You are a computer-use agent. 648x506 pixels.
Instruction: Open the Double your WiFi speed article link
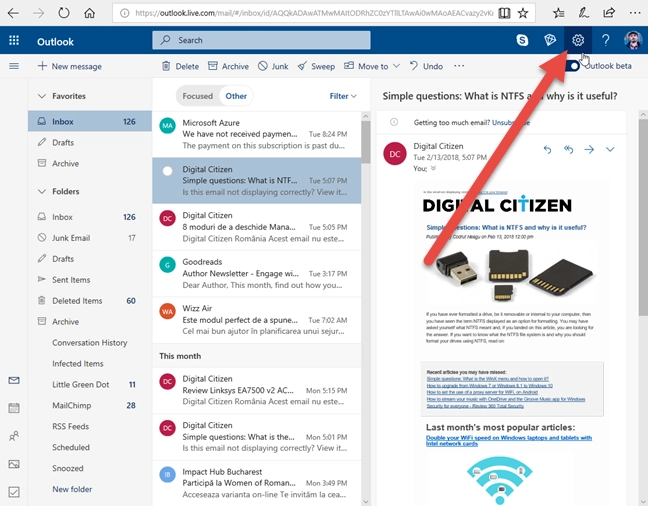click(509, 441)
